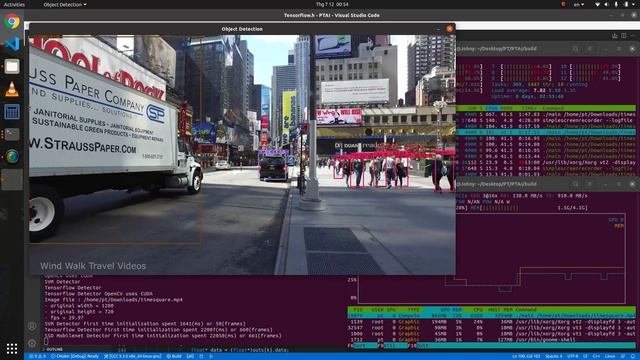640x360 pixels.
Task: Click 'UTF-8' encoding in status bar
Action: [573, 356]
